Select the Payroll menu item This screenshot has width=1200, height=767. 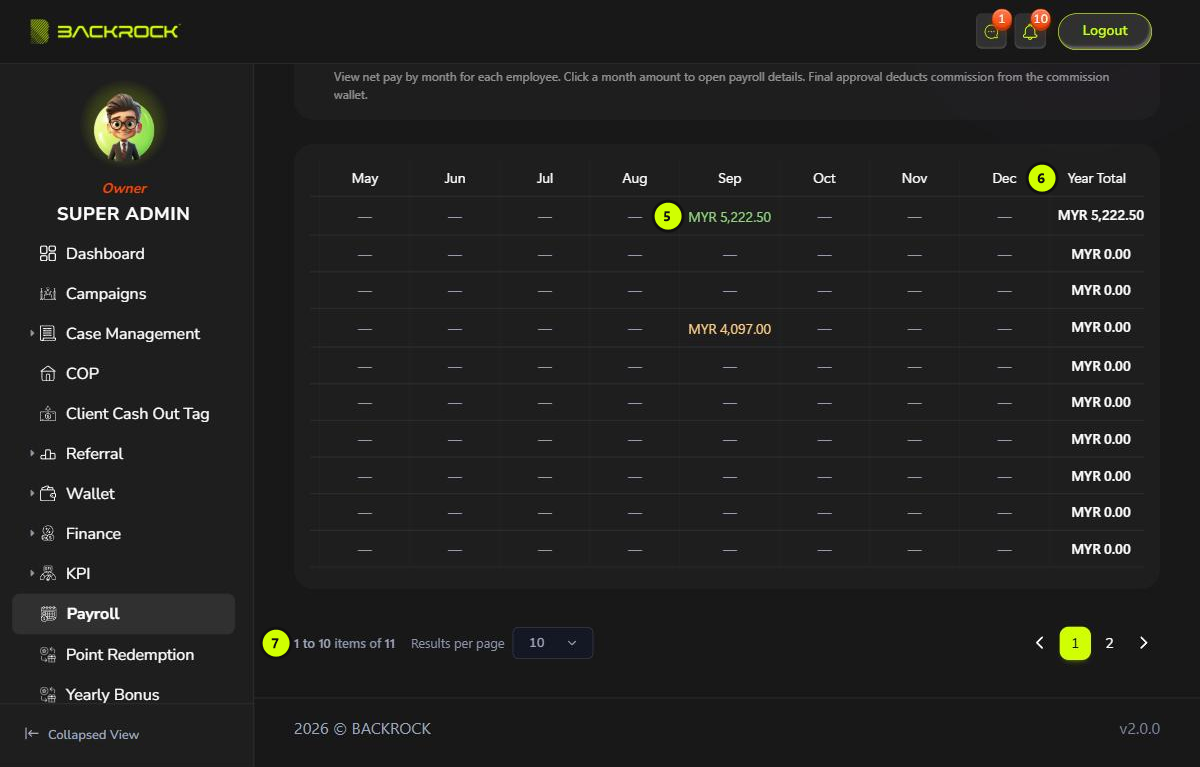coord(123,614)
